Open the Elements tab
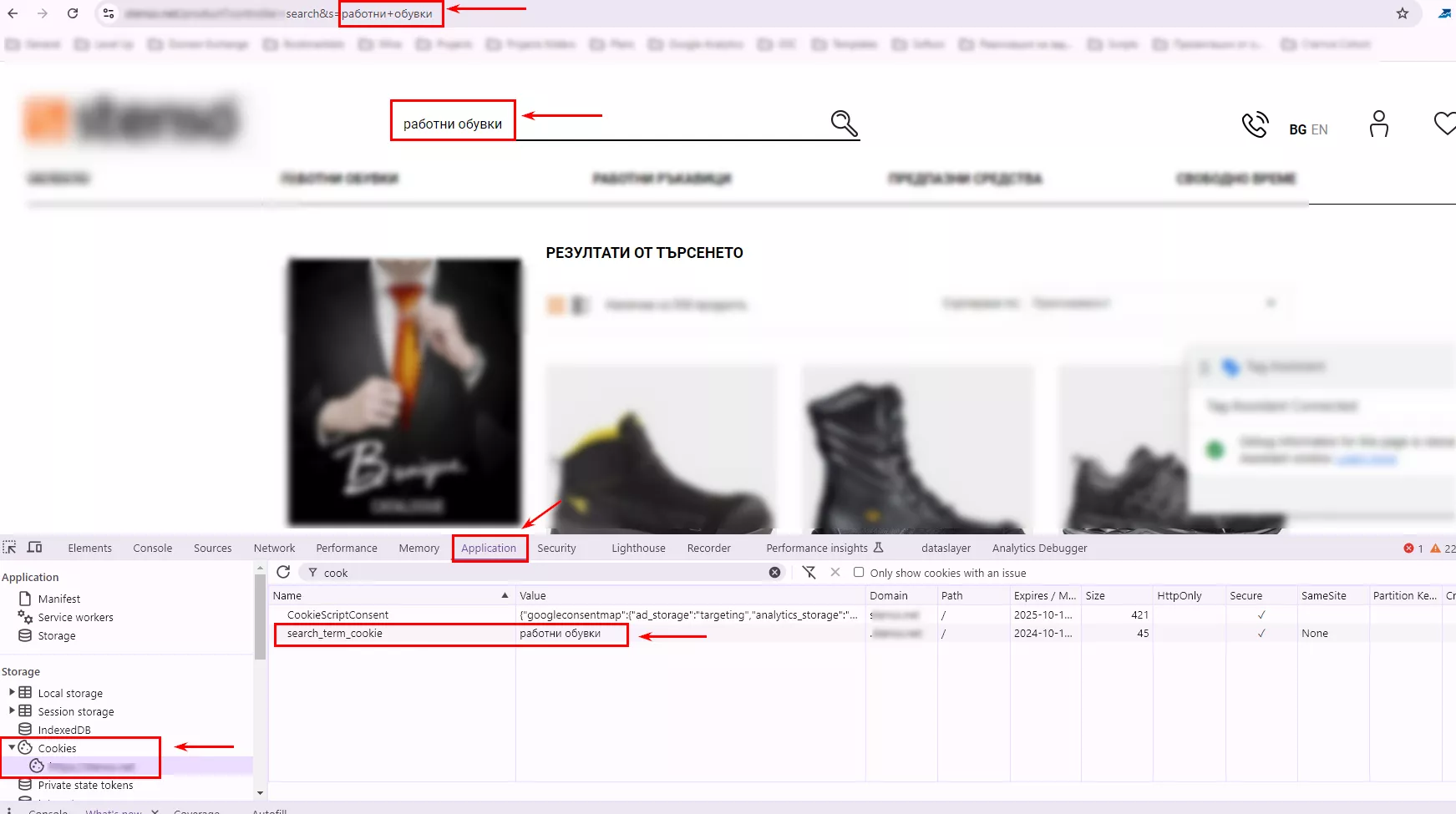1456x814 pixels. coord(89,549)
